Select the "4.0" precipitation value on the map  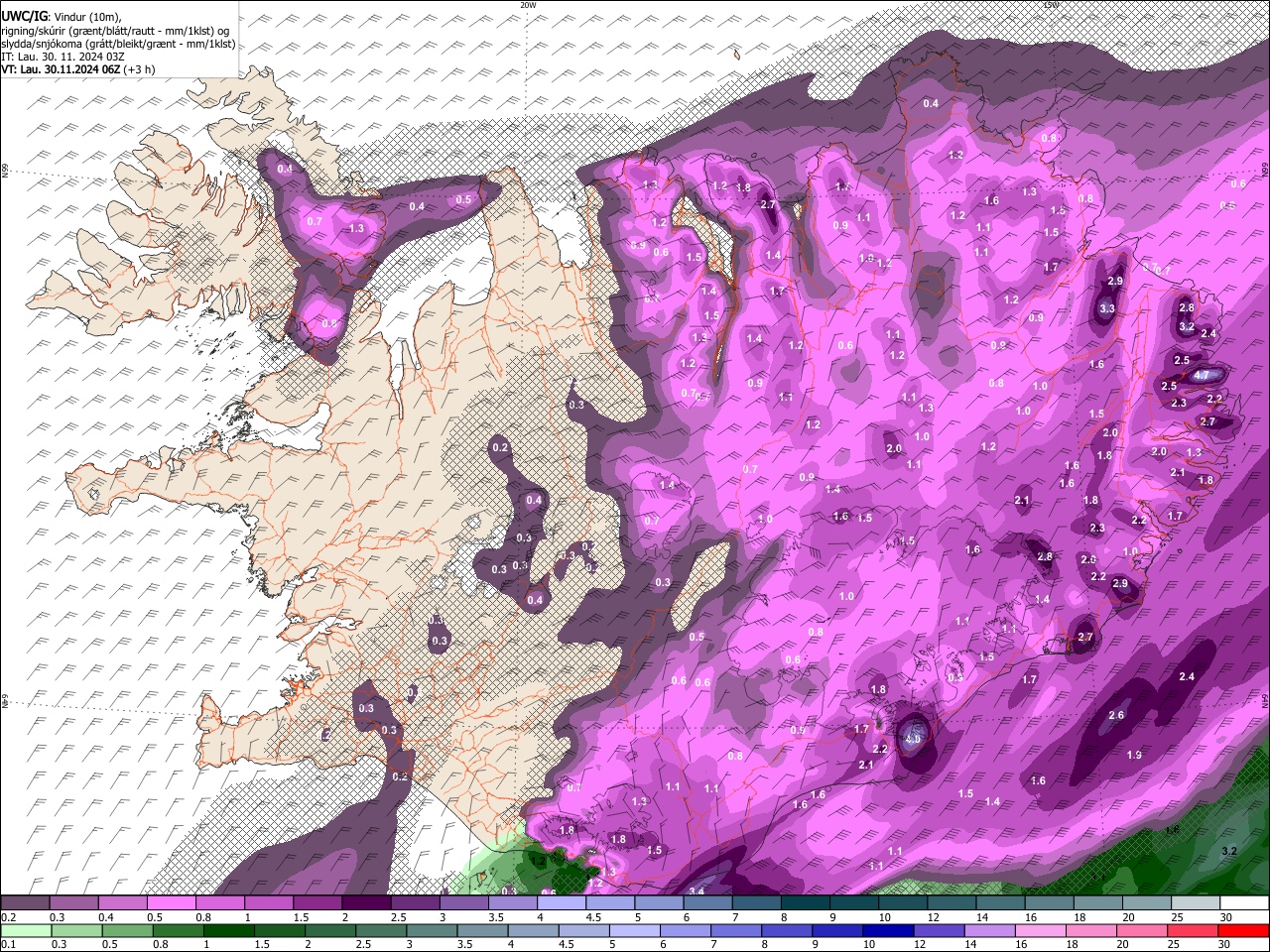pos(914,739)
